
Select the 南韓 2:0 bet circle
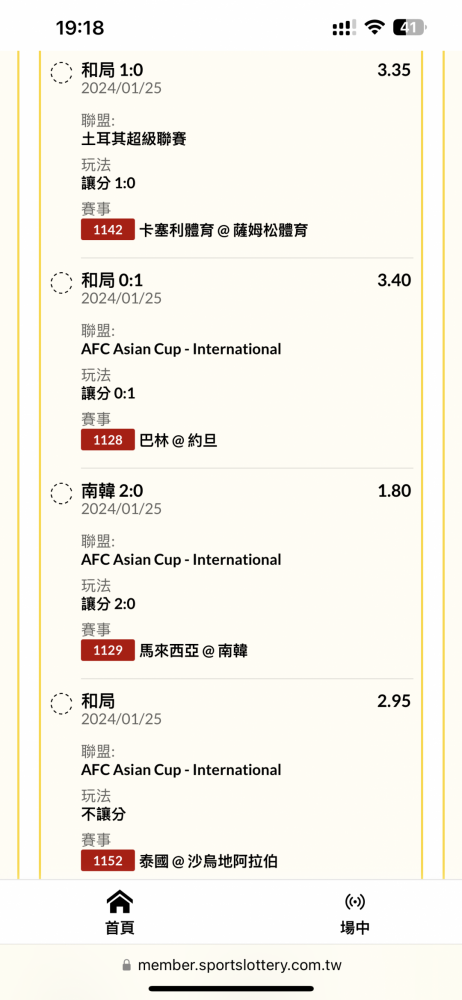pos(61,493)
